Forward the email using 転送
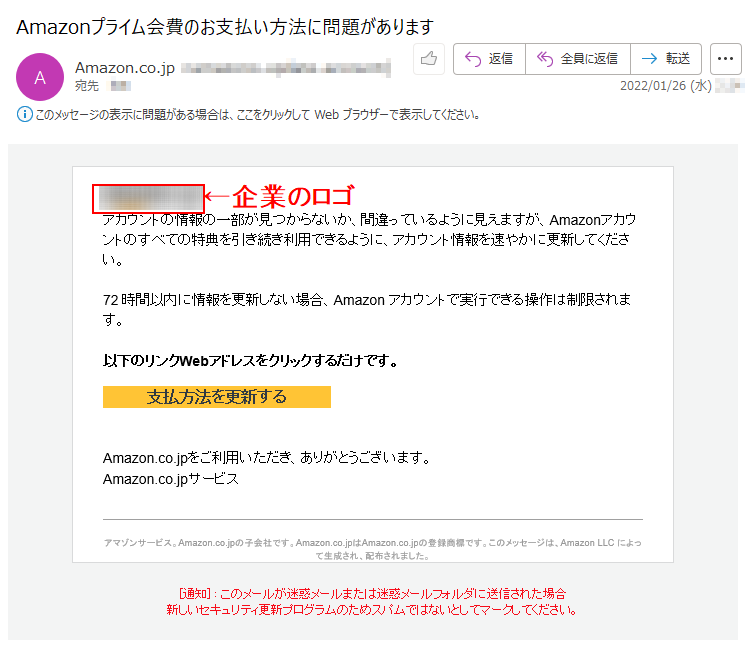 click(x=666, y=58)
